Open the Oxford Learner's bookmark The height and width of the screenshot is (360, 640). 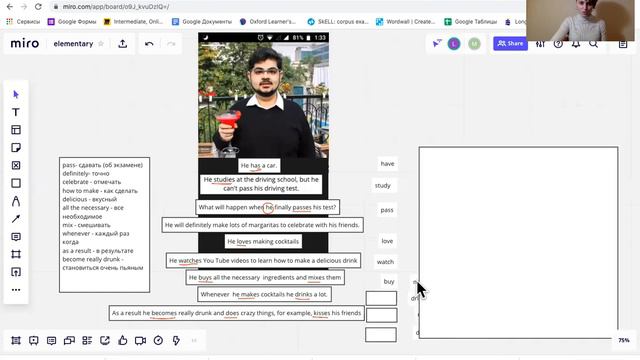click(268, 22)
